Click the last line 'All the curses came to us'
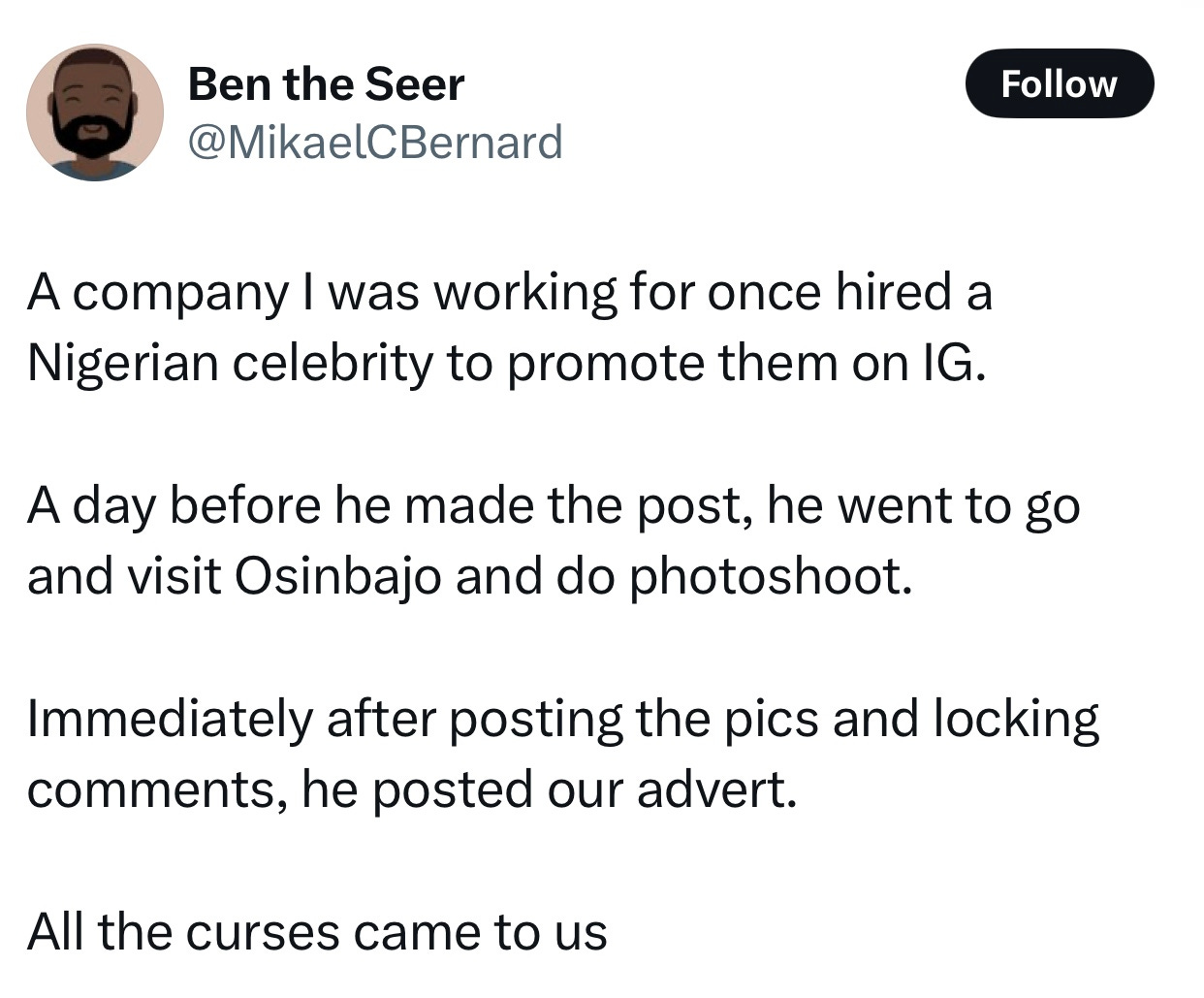Image resolution: width=1204 pixels, height=998 pixels. click(317, 933)
